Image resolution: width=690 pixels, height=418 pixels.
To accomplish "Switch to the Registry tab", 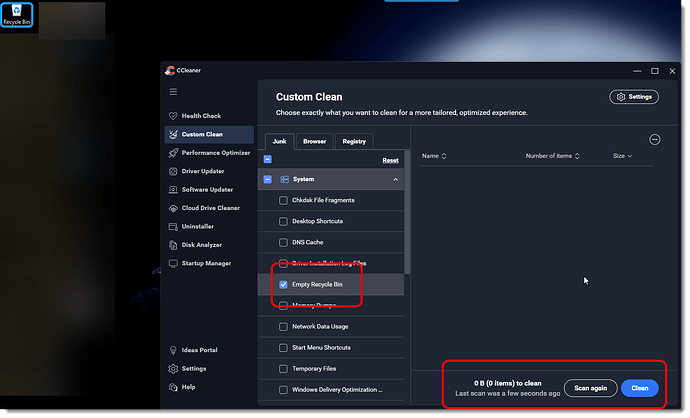I will coord(354,142).
